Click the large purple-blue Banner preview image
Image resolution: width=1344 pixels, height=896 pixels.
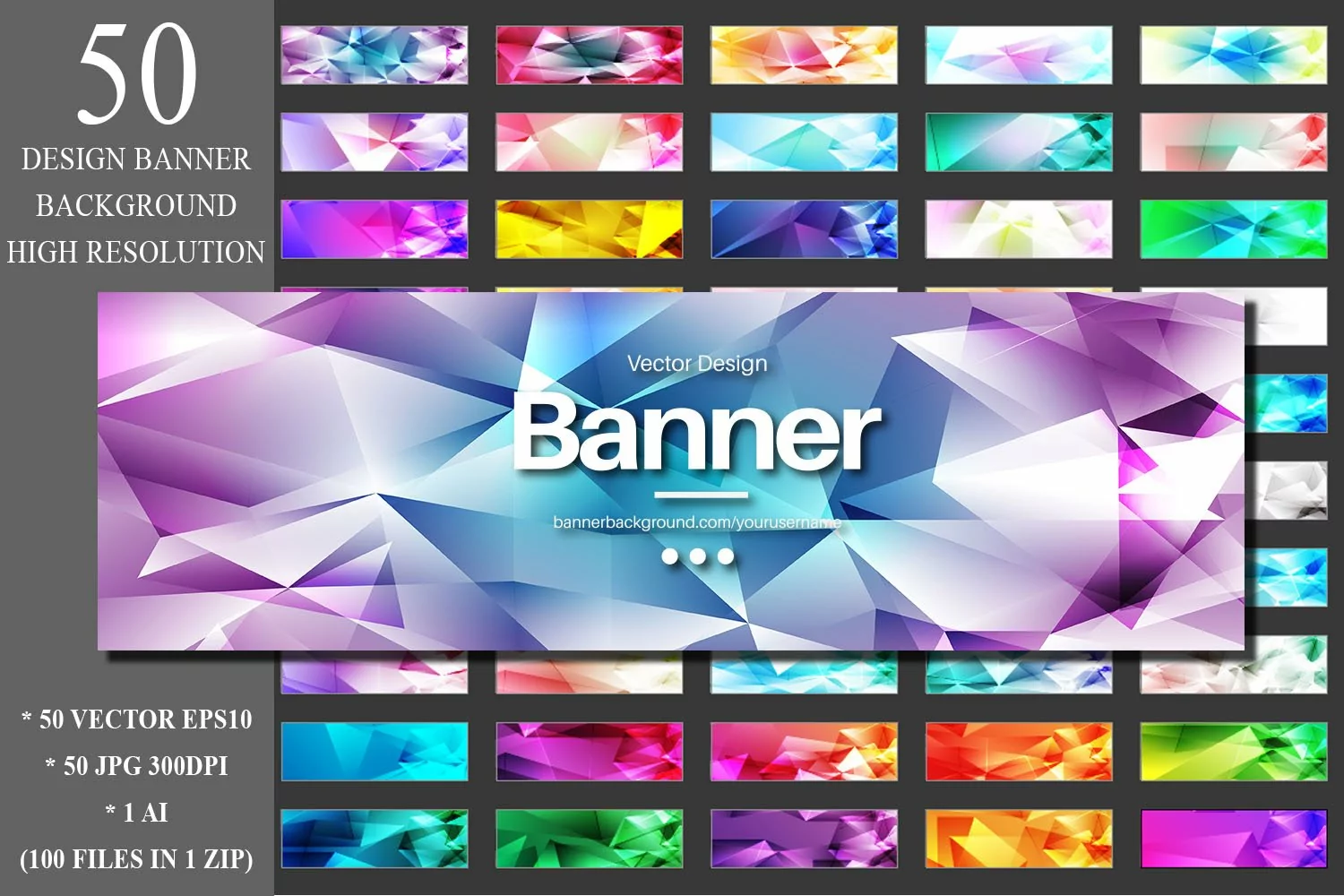[x=670, y=470]
